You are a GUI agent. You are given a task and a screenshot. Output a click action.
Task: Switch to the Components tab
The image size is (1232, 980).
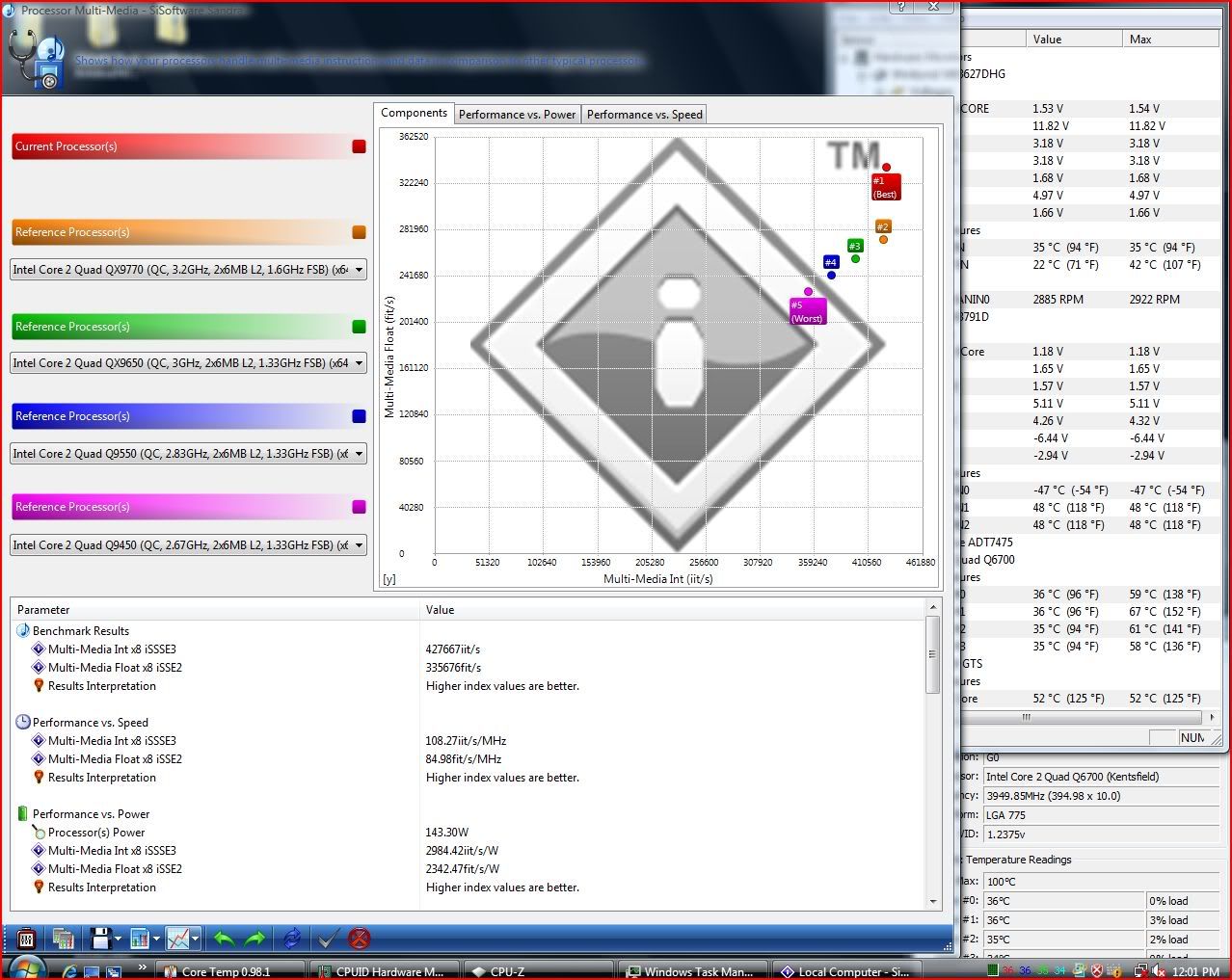(414, 113)
